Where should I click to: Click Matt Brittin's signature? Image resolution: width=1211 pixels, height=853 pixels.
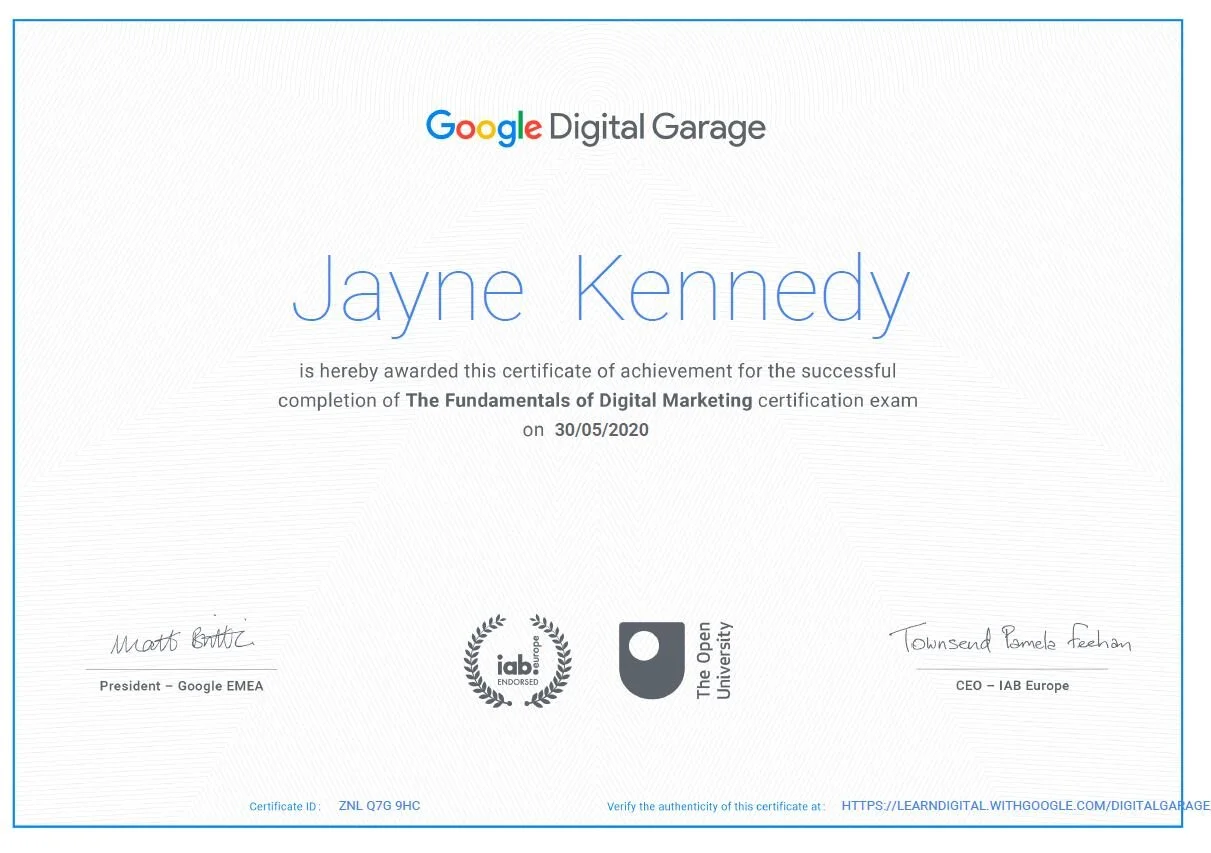(x=180, y=642)
